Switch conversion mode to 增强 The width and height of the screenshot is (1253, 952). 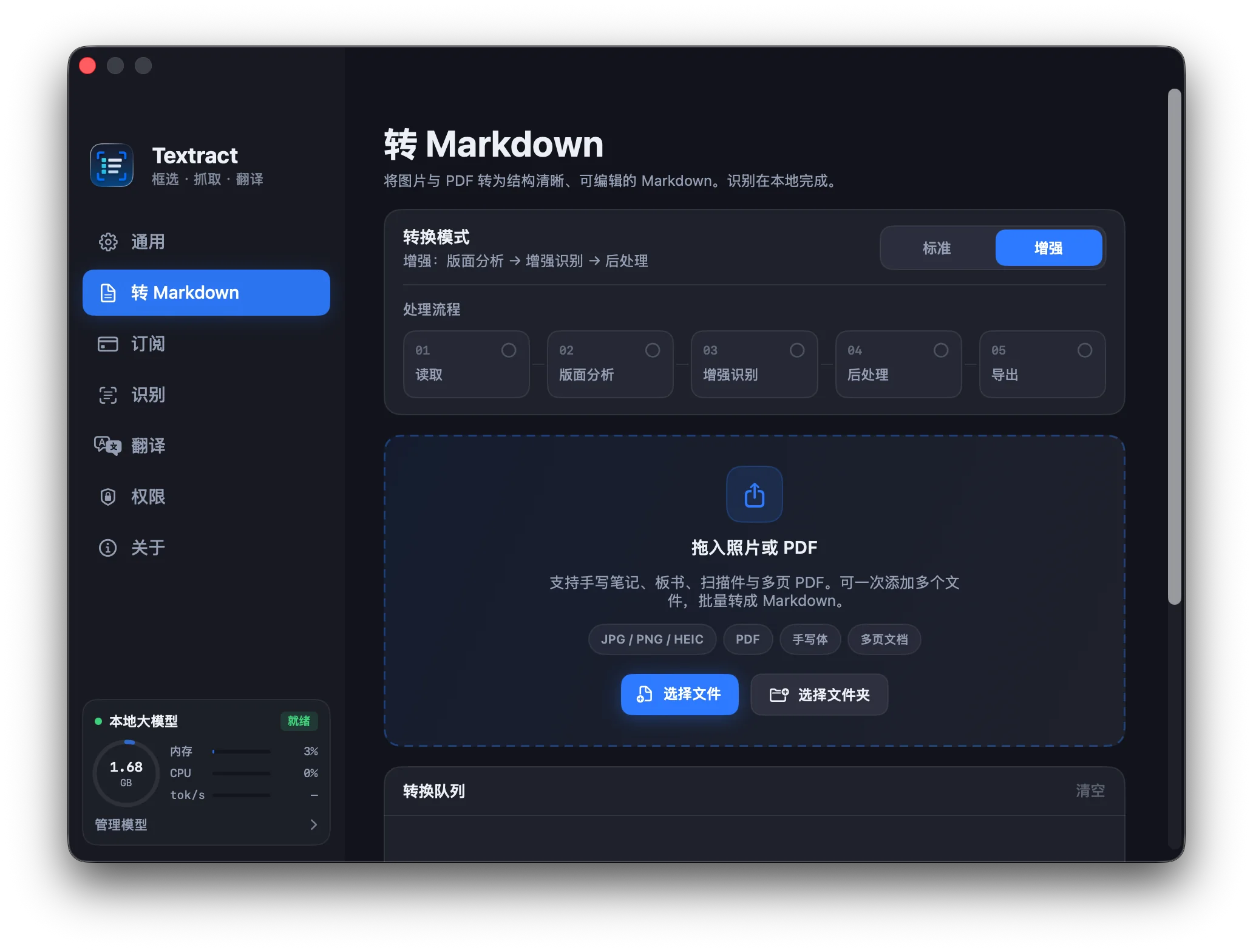tap(1048, 248)
